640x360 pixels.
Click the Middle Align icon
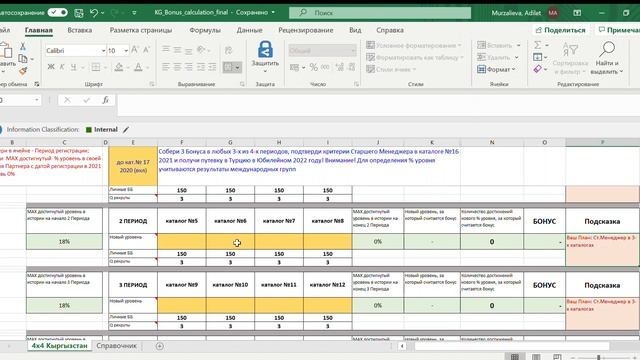click(177, 50)
